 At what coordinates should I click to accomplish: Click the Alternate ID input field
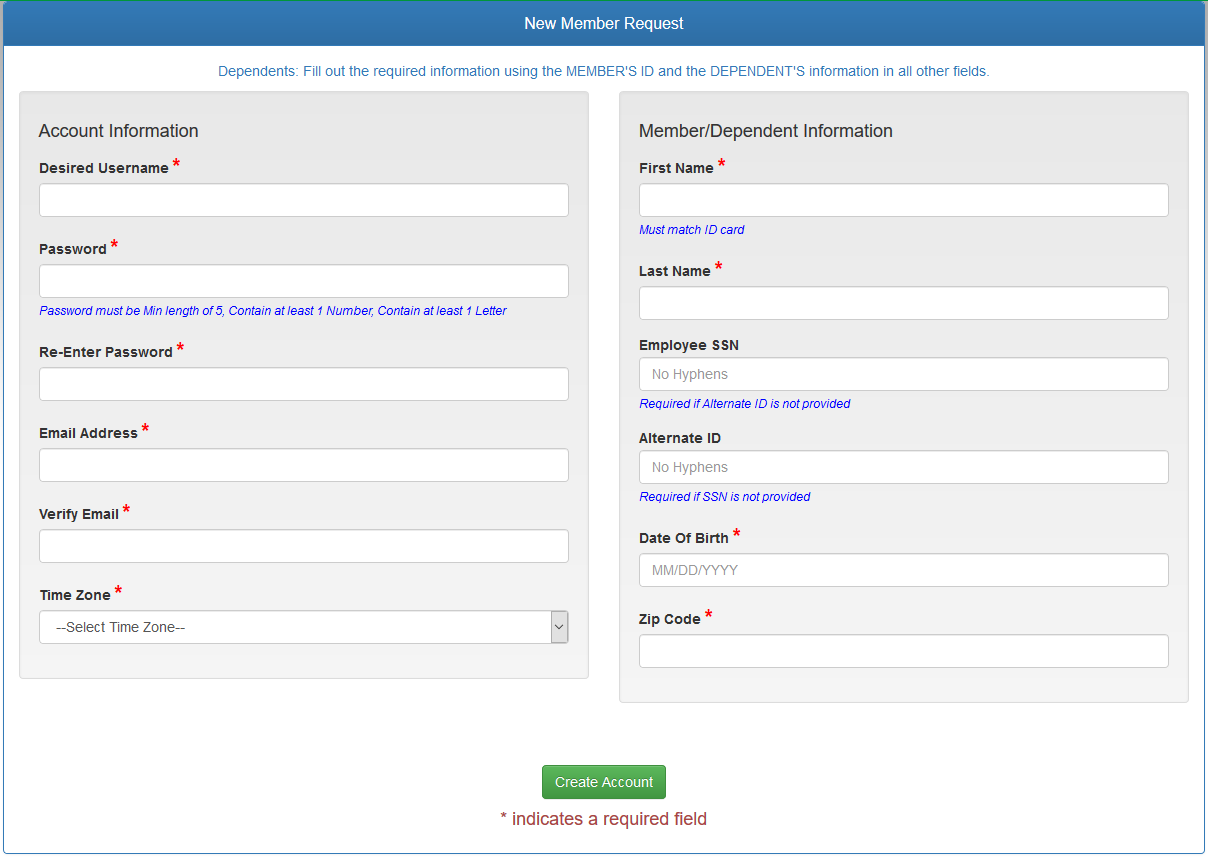[904, 467]
